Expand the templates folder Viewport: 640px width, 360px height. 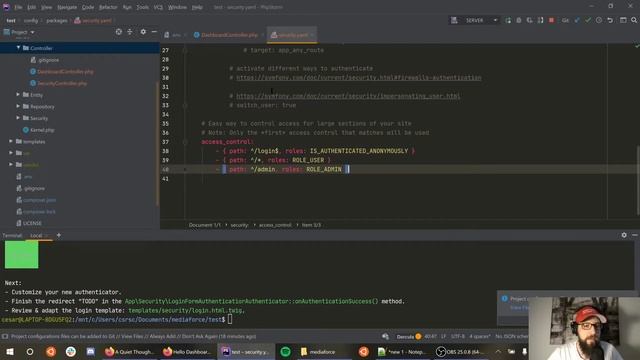[x=11, y=141]
